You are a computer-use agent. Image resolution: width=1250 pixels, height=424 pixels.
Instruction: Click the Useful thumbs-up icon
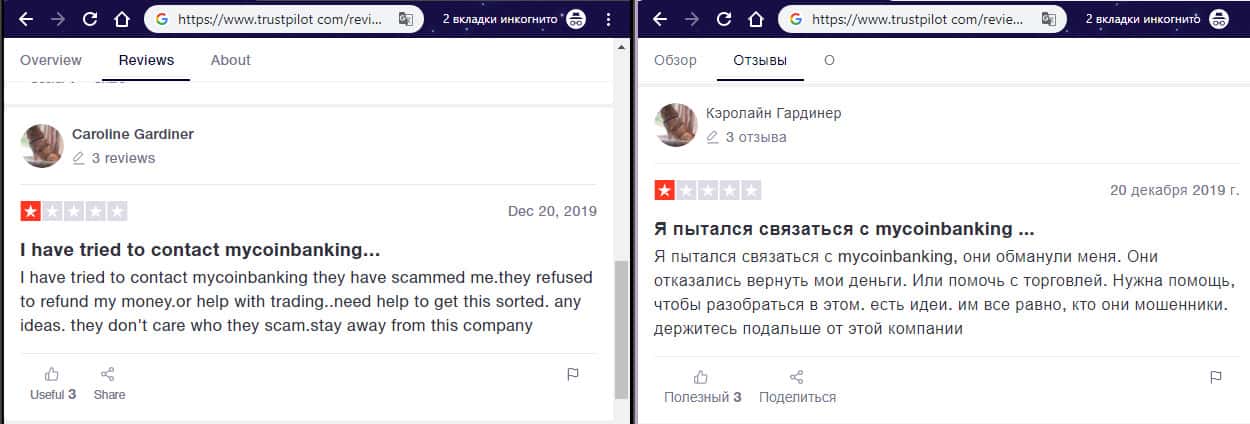tap(52, 375)
